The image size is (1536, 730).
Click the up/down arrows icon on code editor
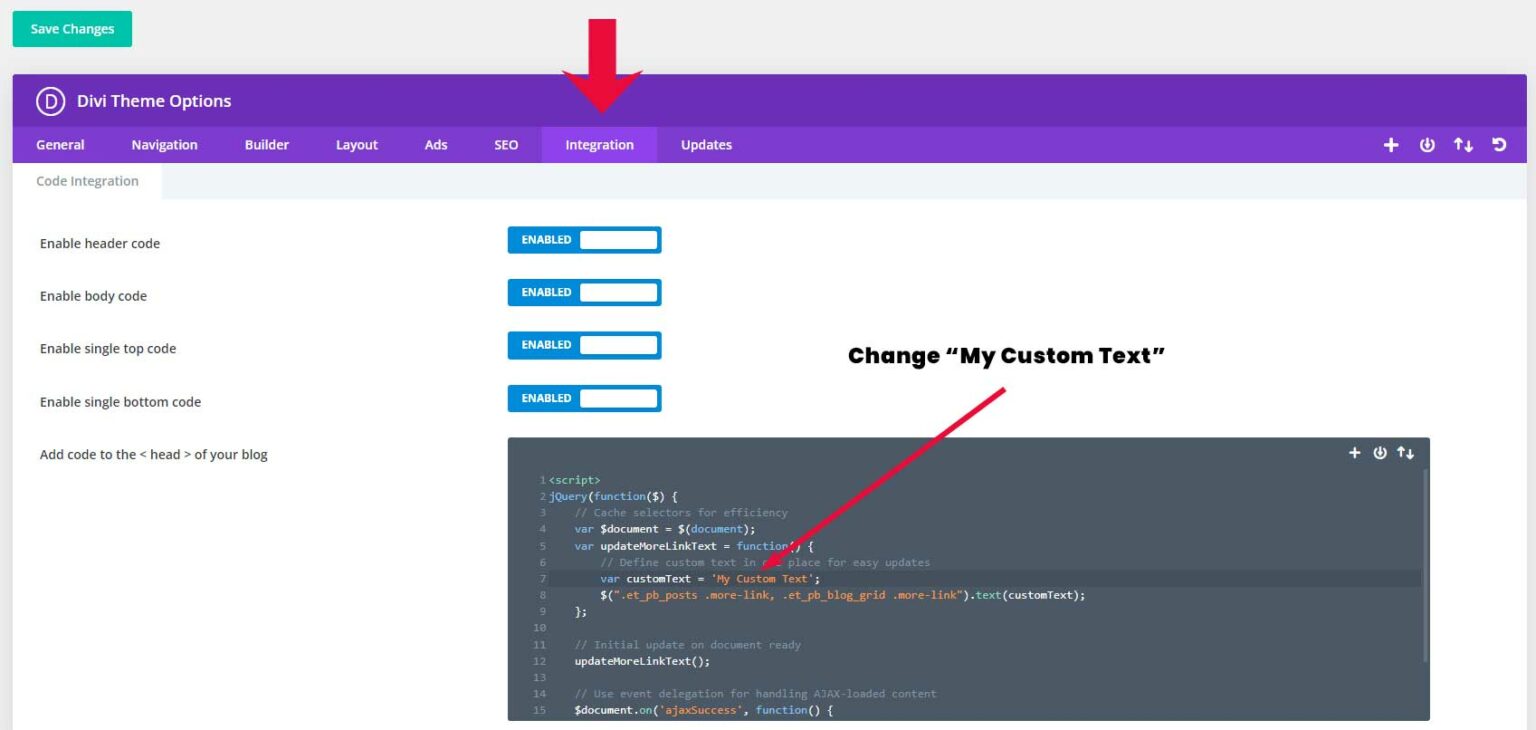1406,452
